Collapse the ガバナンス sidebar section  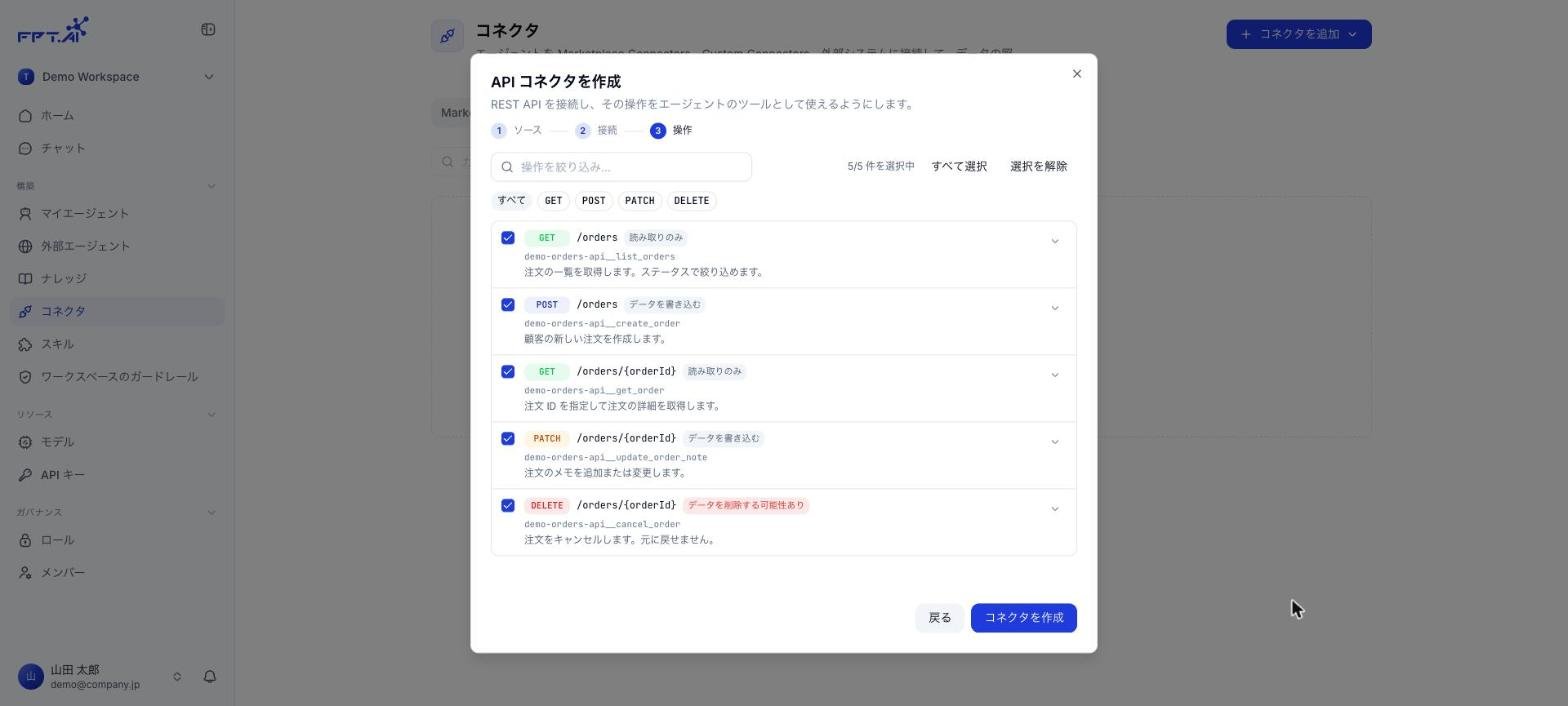(x=211, y=513)
